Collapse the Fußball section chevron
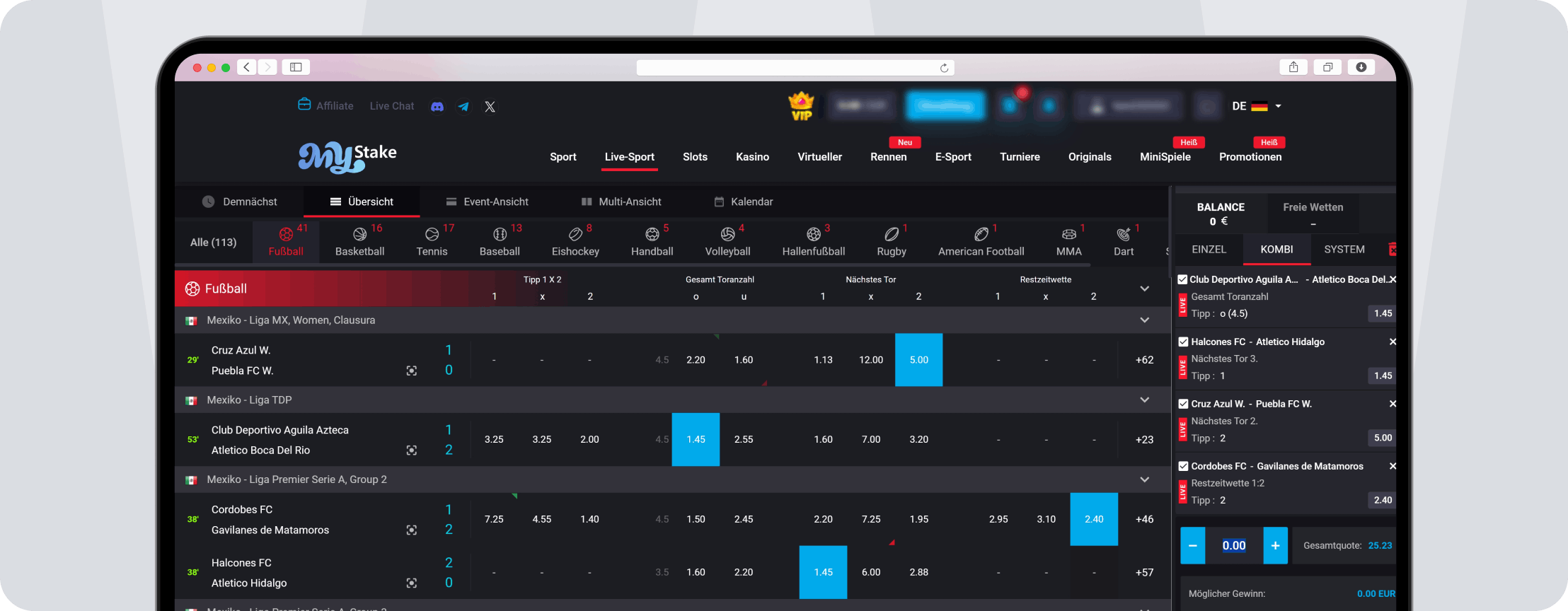 pos(1144,289)
